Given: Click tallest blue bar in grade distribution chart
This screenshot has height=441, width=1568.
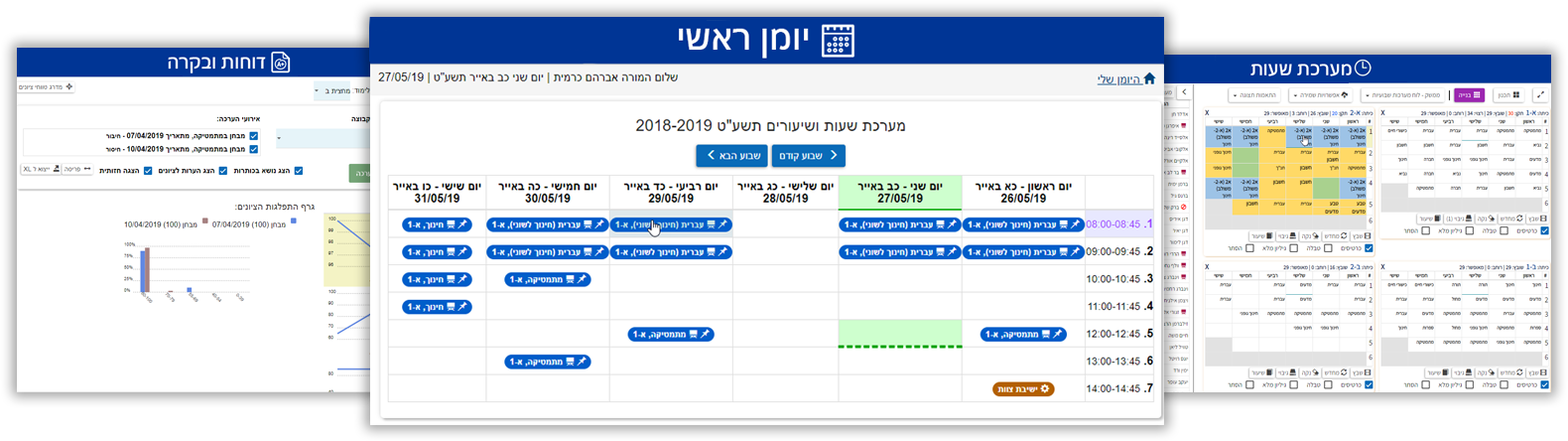Looking at the screenshot, I should coord(142,270).
